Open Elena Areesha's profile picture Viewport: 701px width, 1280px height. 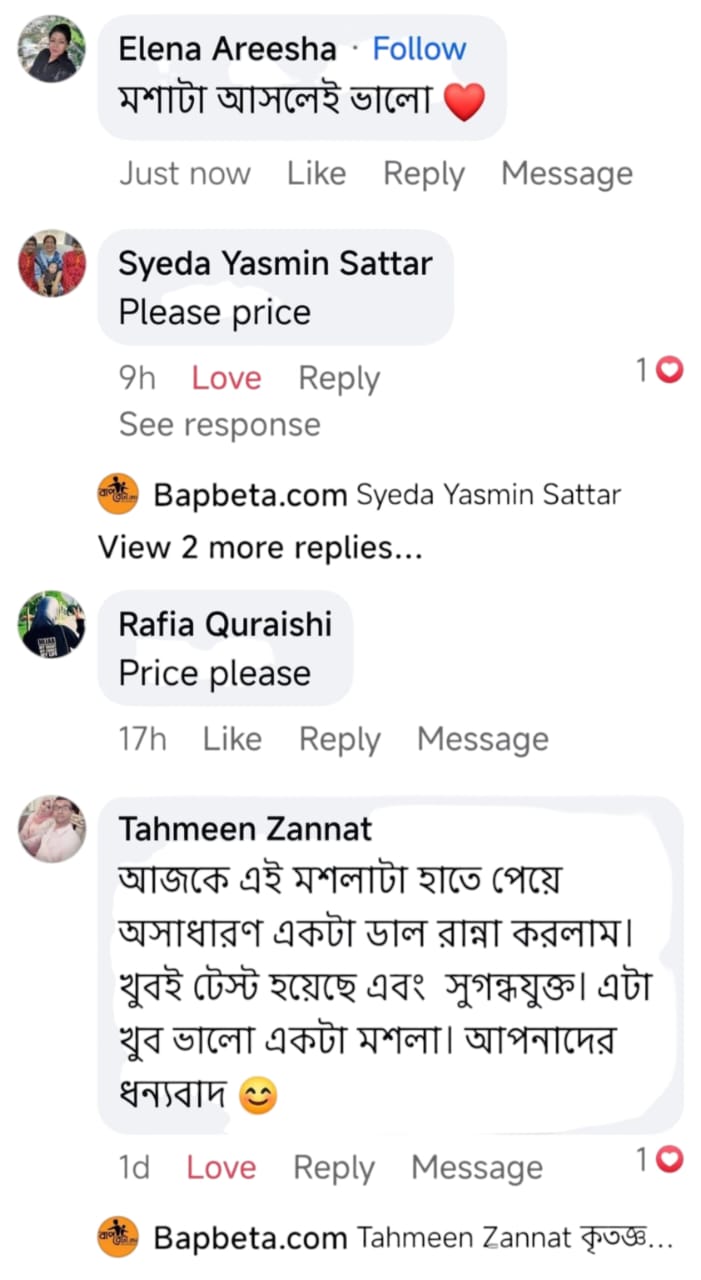click(x=51, y=49)
